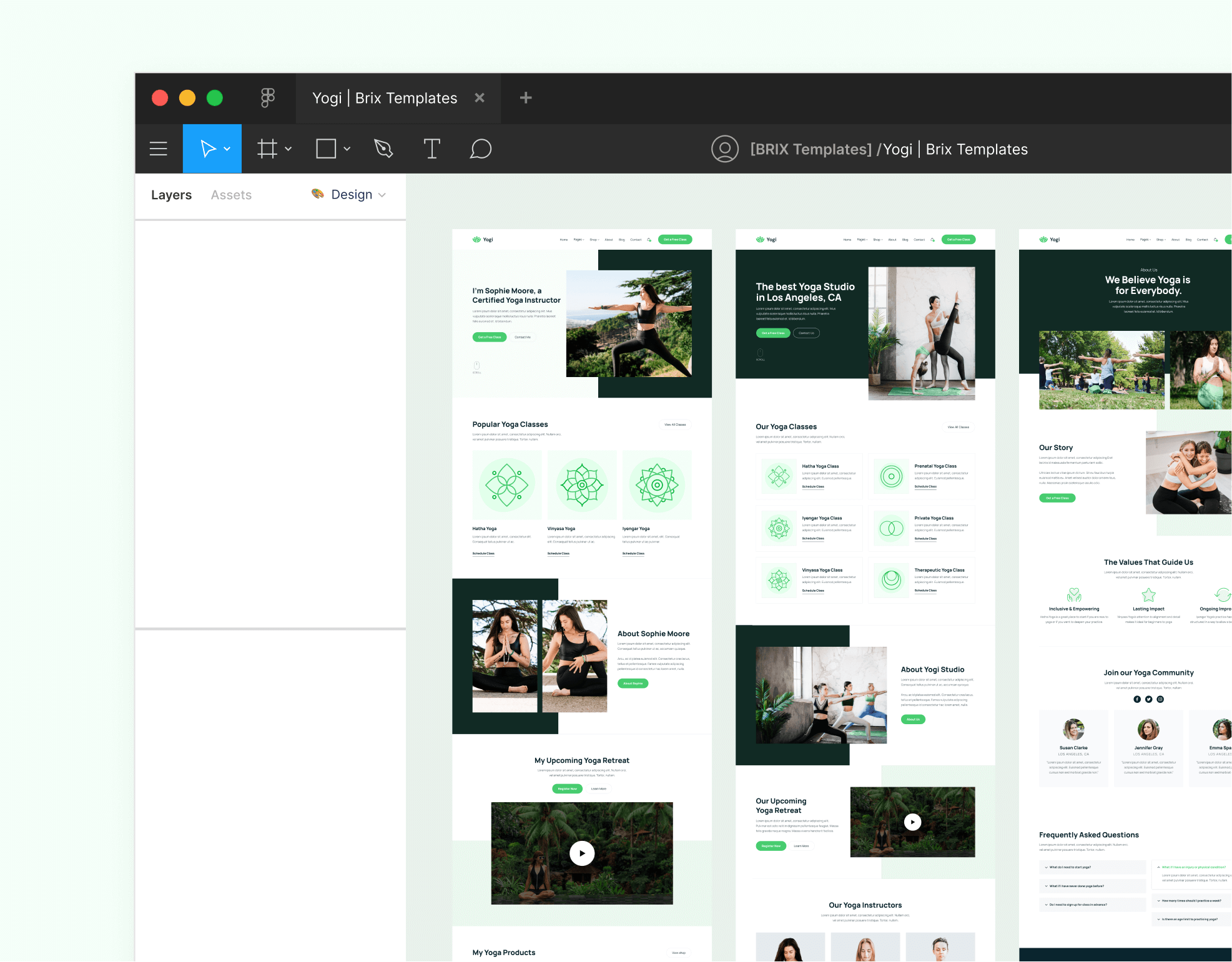This screenshot has width=1232, height=962.
Task: Click View All Classes in Popular Yoga Classes
Action: pos(675,425)
